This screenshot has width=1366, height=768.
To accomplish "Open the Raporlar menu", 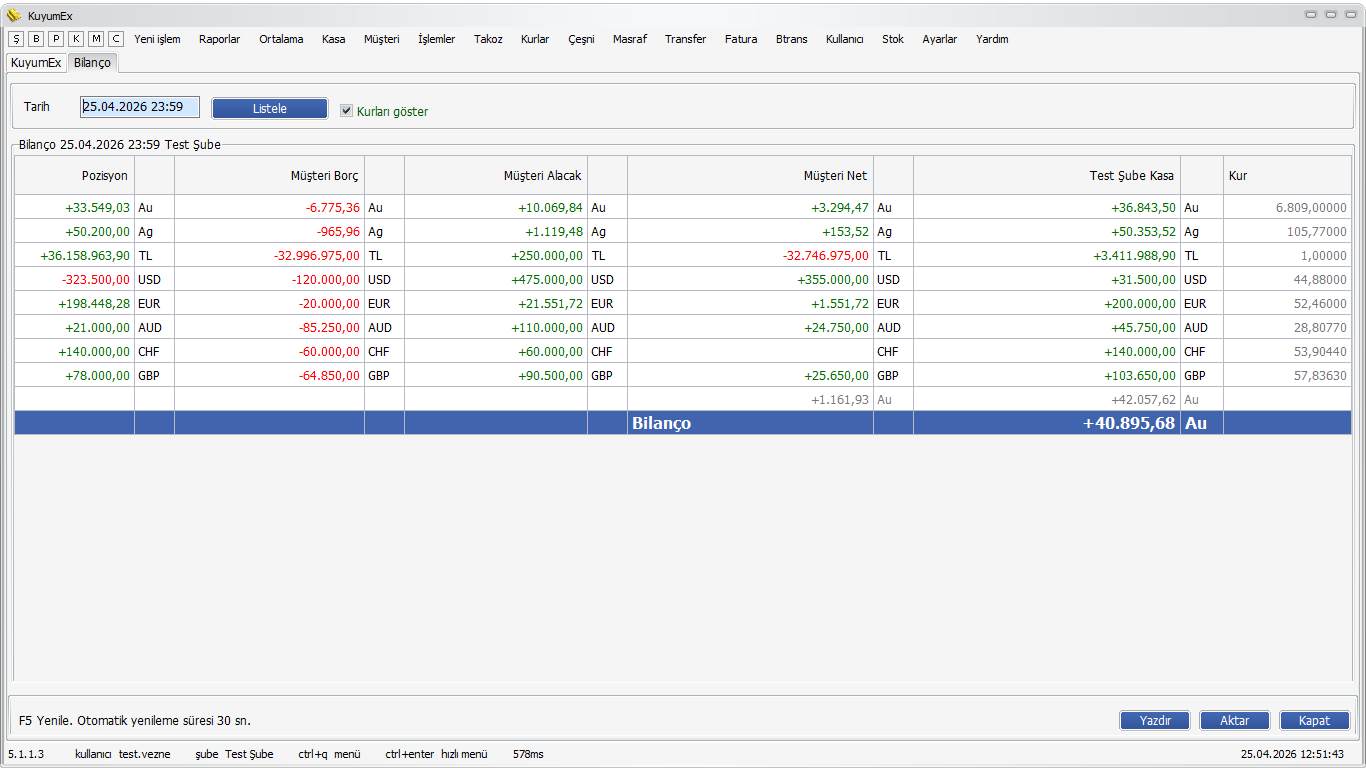I will pyautogui.click(x=219, y=39).
